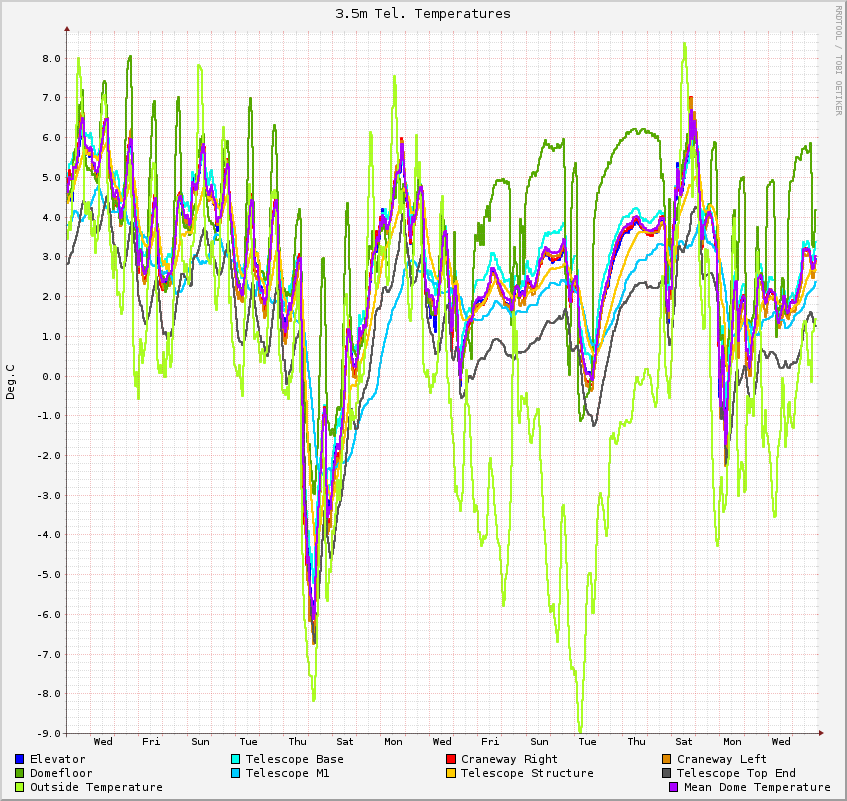847x801 pixels.
Task: Click the 8.0 y-axis tick label
Action: (x=52, y=58)
